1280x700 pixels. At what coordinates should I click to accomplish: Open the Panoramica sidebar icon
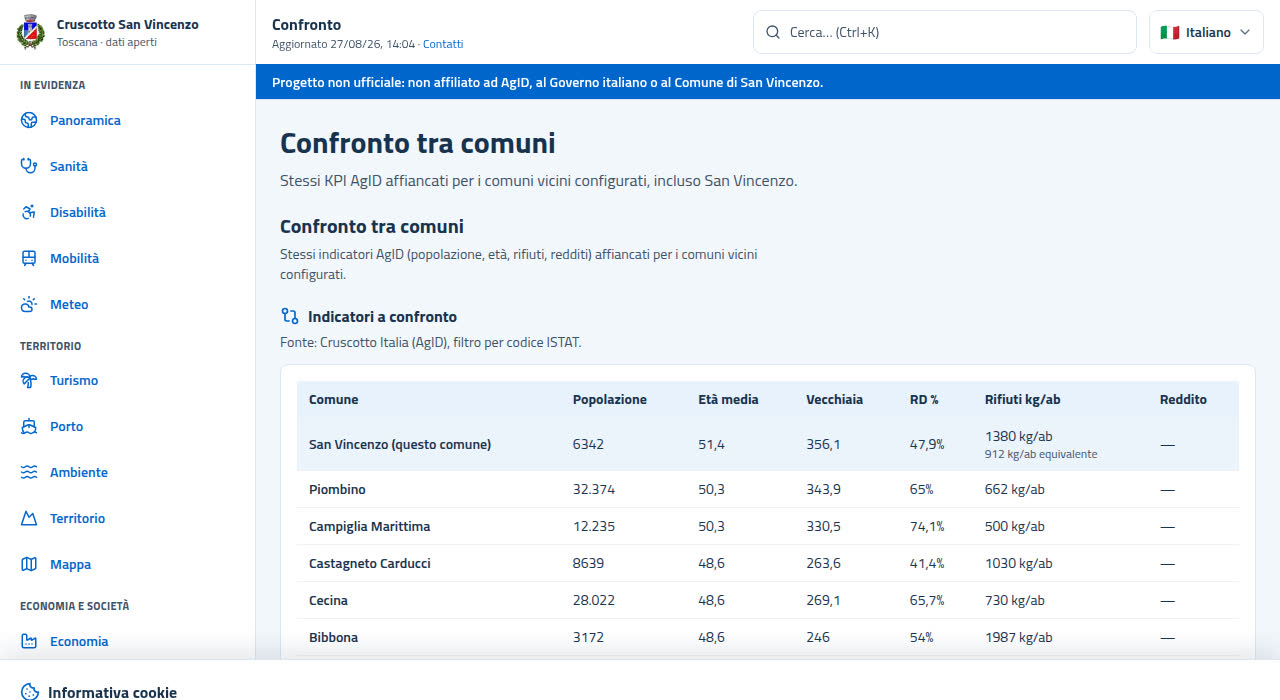(29, 121)
